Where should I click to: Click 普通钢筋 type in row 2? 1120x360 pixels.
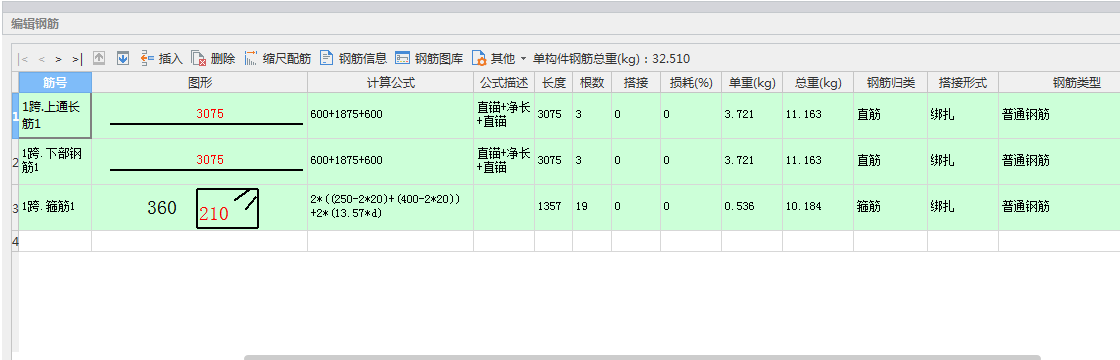tap(1026, 161)
